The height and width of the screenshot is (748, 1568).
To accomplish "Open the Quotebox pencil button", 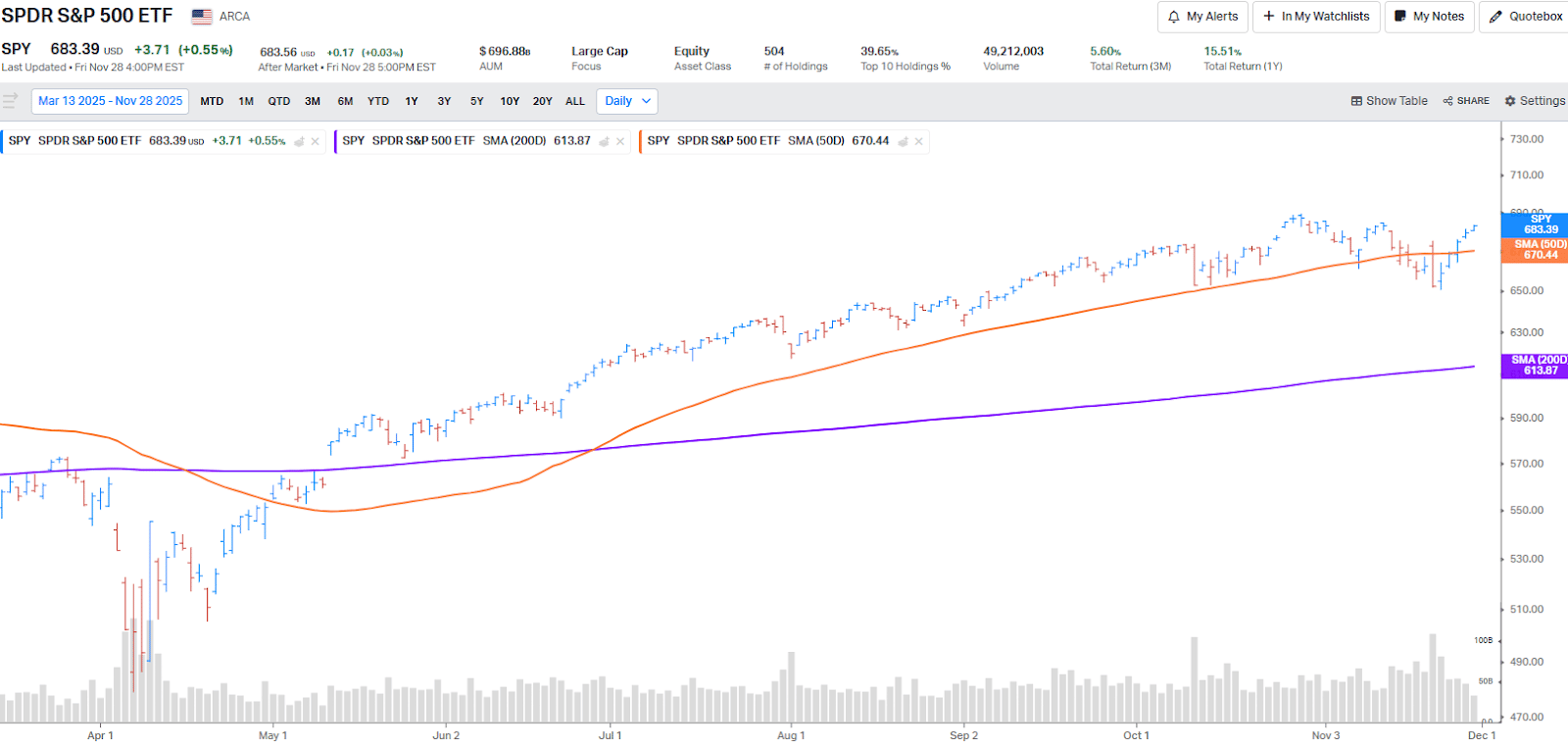I will pyautogui.click(x=1526, y=17).
